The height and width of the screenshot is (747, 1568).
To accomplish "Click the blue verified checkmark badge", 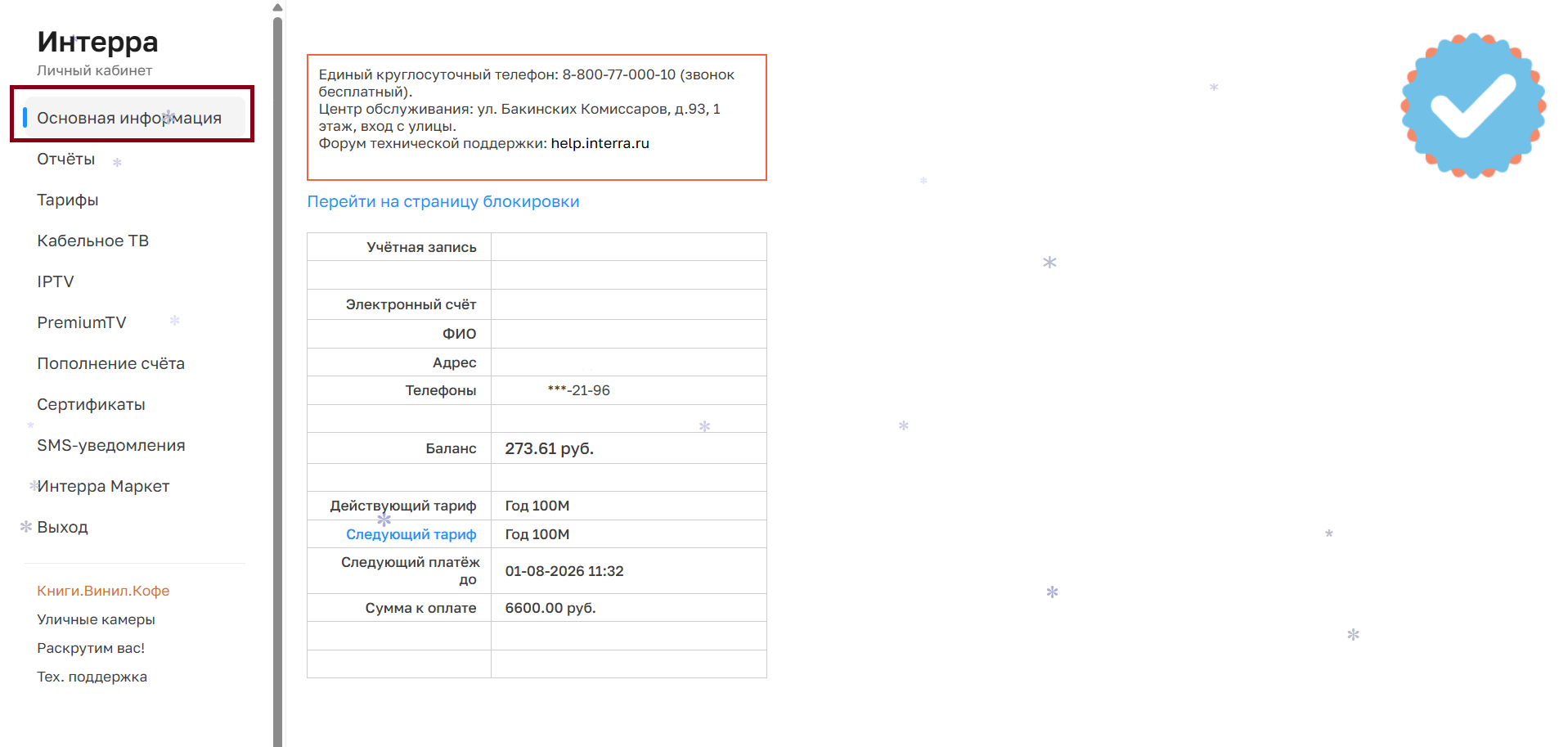I will (x=1472, y=106).
